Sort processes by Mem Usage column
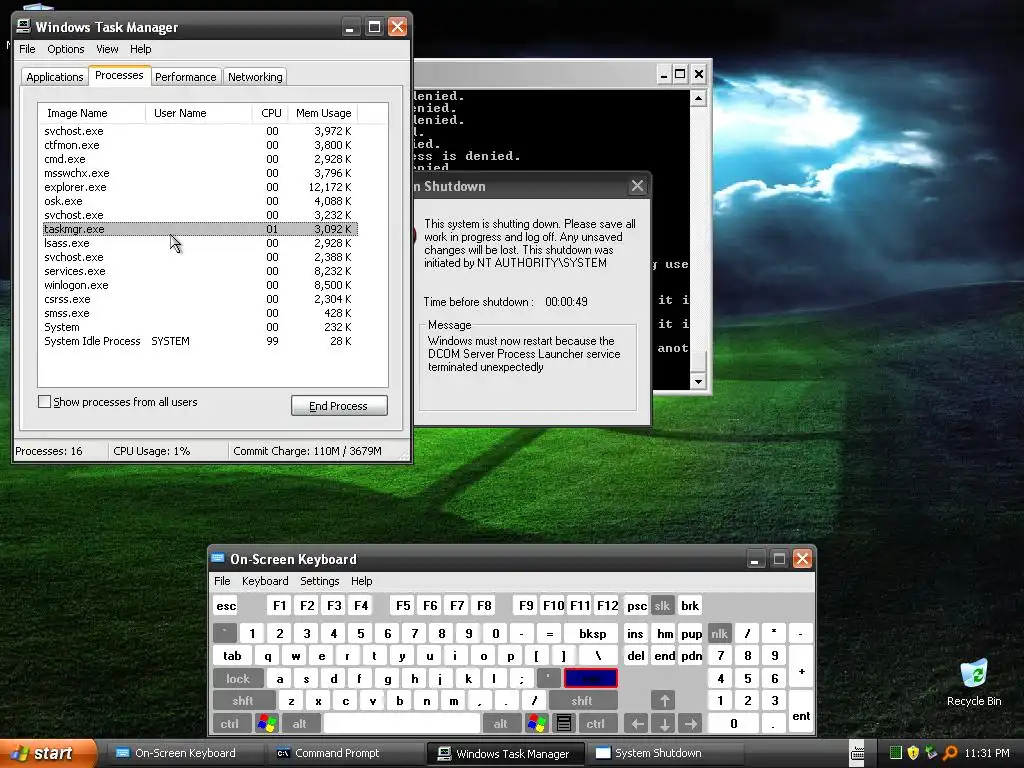 324,113
